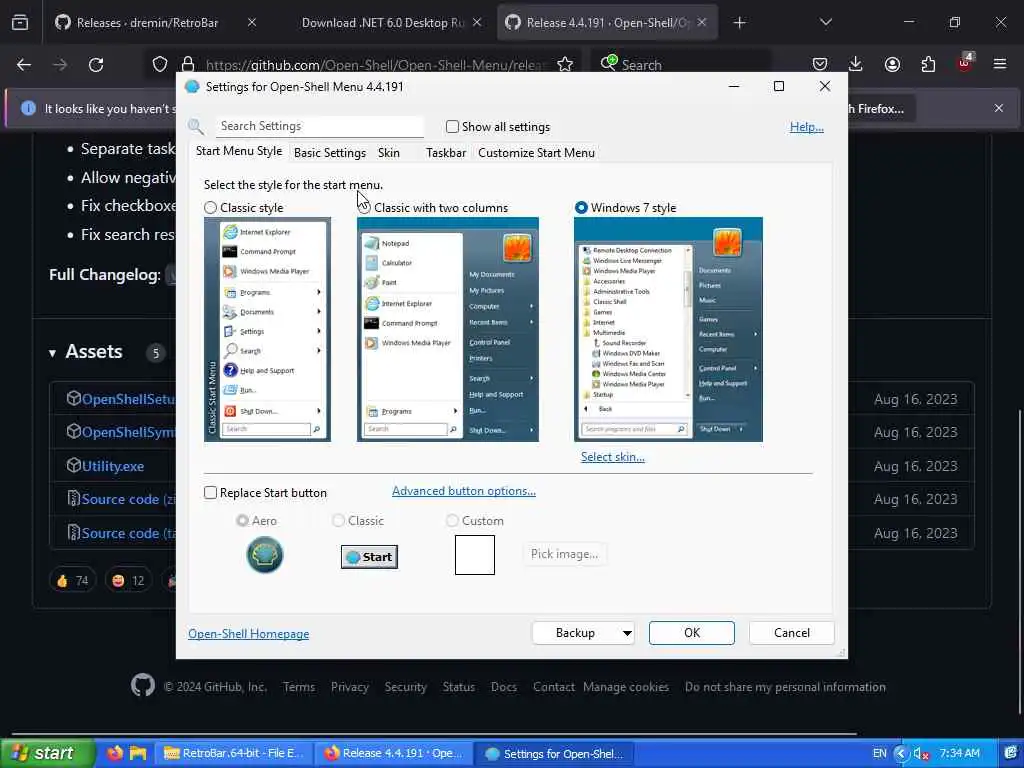Image resolution: width=1024 pixels, height=768 pixels.
Task: Expand the Backup dropdown arrow
Action: [x=627, y=633]
